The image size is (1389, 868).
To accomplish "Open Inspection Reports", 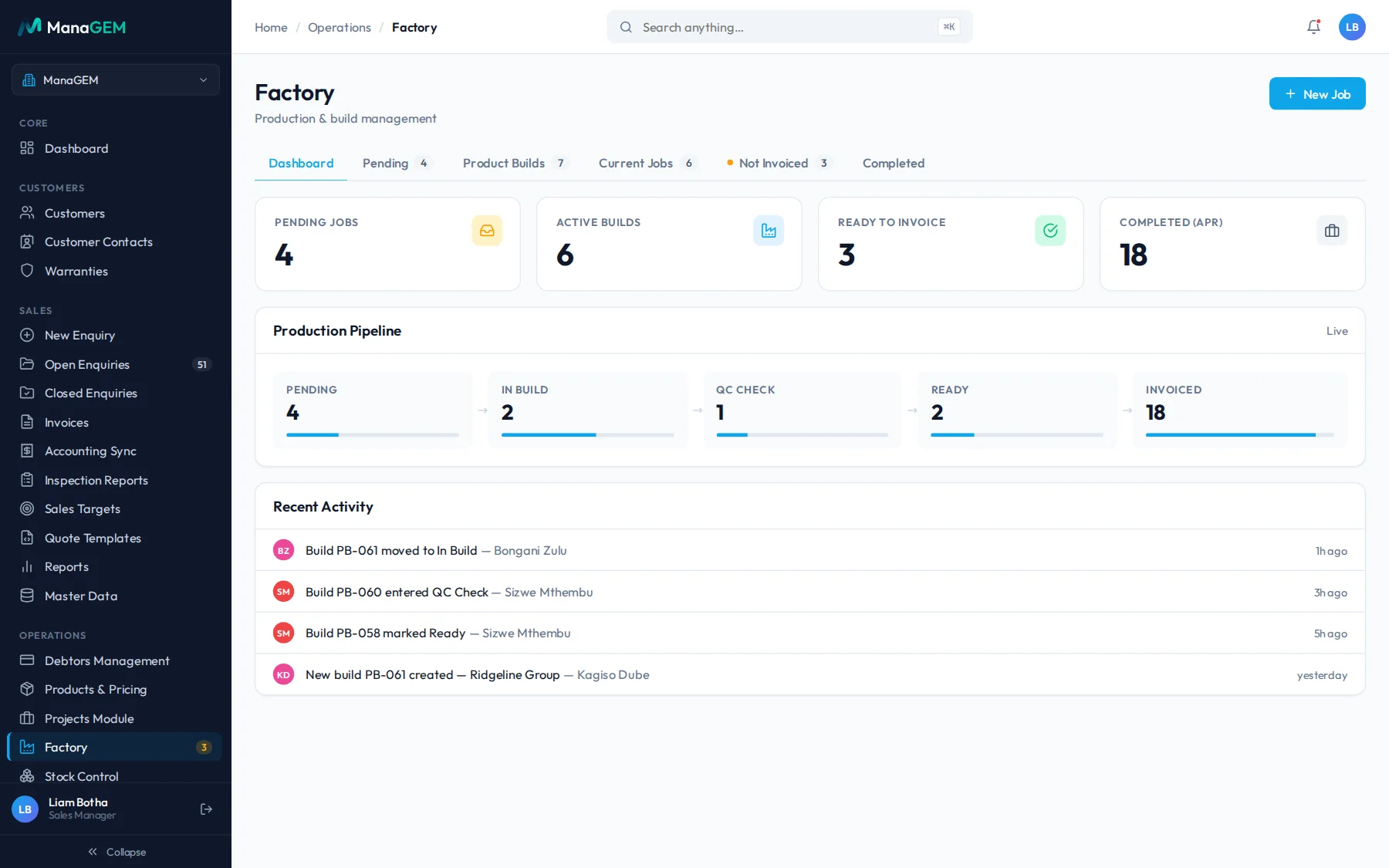I will click(116, 480).
